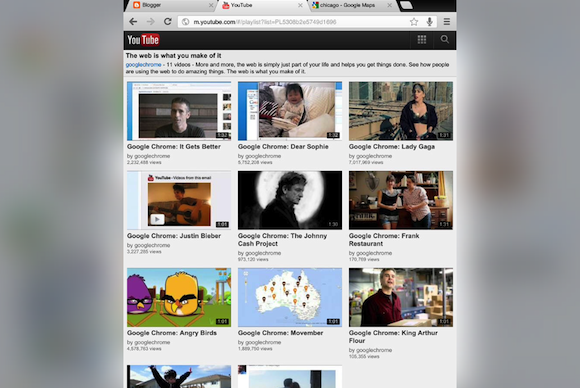Screen dimensions: 580x388
Task: Activate voice search microphone icon
Action: coord(429,22)
